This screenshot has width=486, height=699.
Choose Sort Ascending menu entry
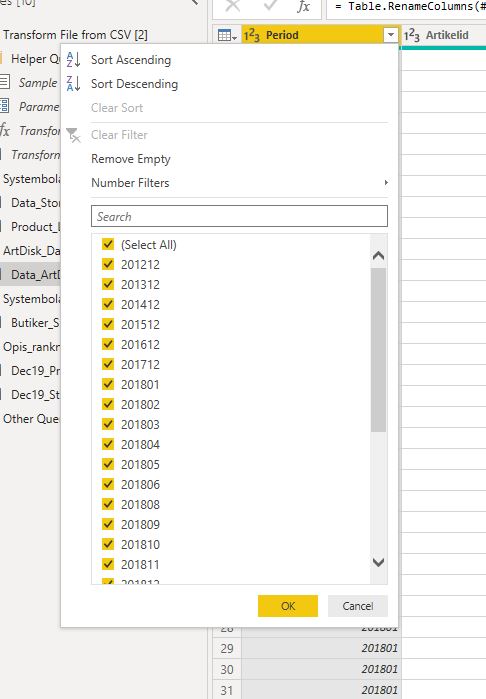[131, 60]
